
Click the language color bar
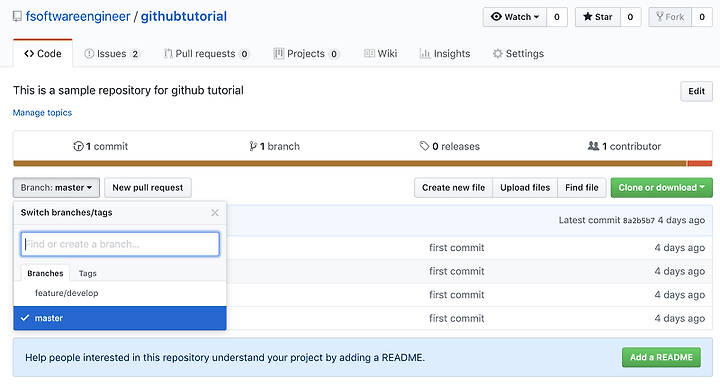point(363,163)
